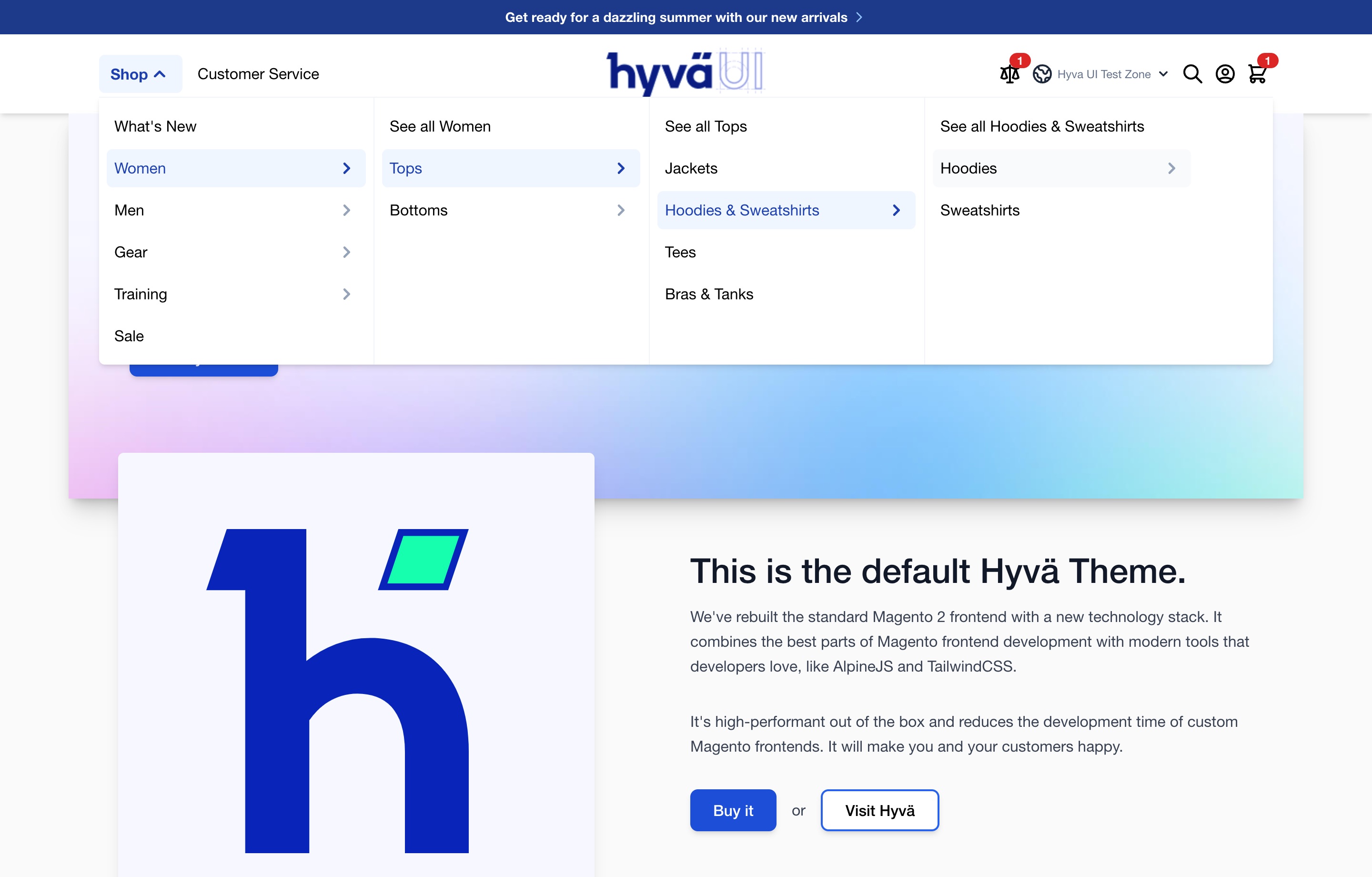This screenshot has height=877, width=1372.
Task: Select Tees category
Action: coord(680,252)
